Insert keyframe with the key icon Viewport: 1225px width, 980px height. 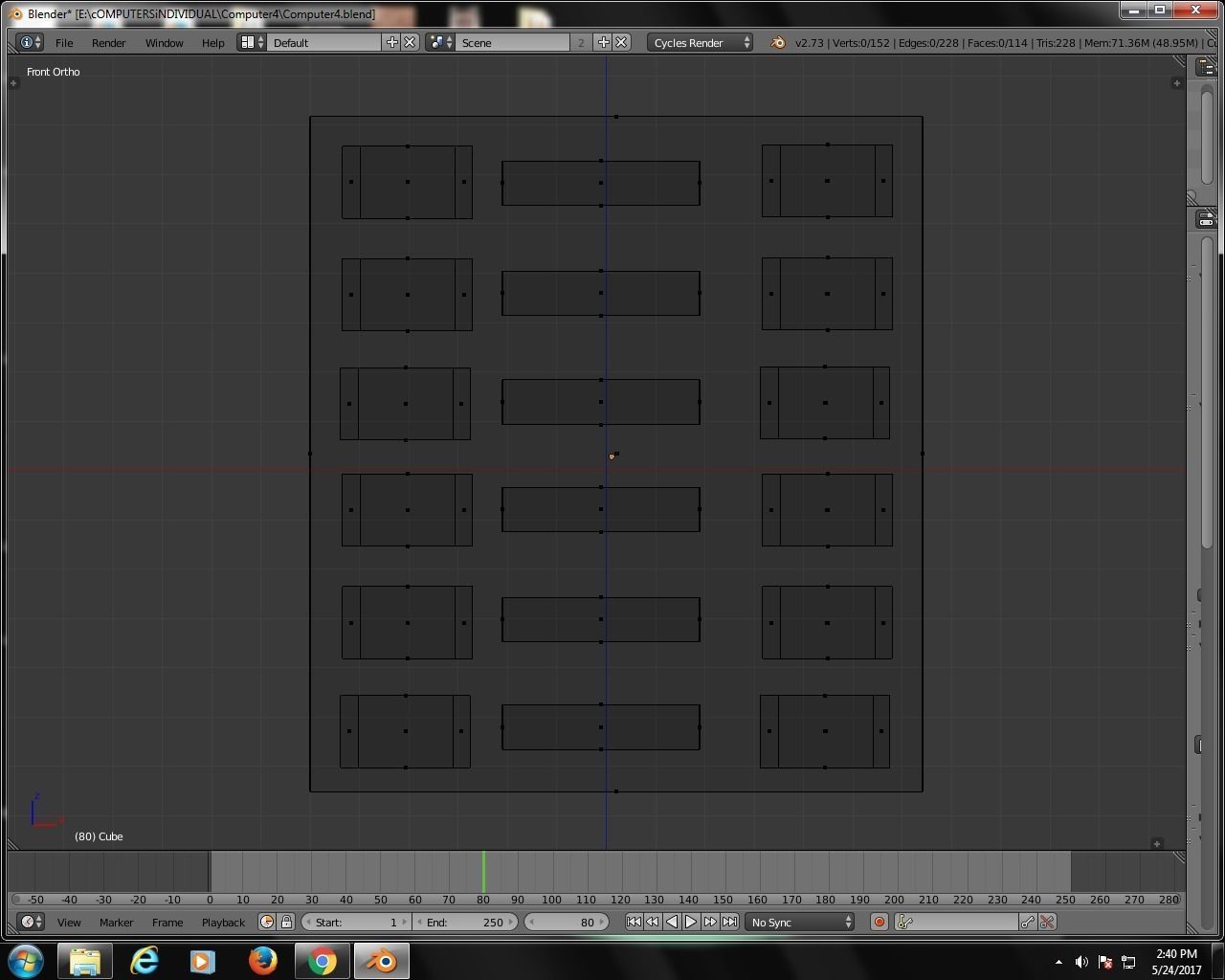(x=1028, y=922)
